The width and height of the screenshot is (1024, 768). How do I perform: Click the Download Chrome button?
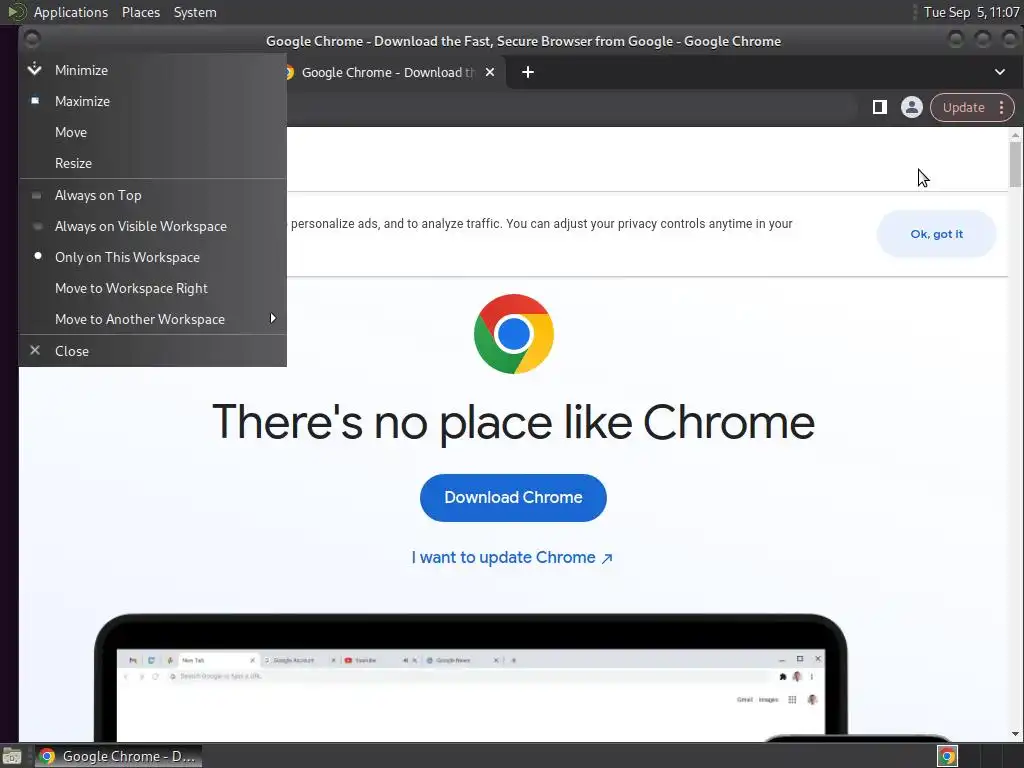513,498
